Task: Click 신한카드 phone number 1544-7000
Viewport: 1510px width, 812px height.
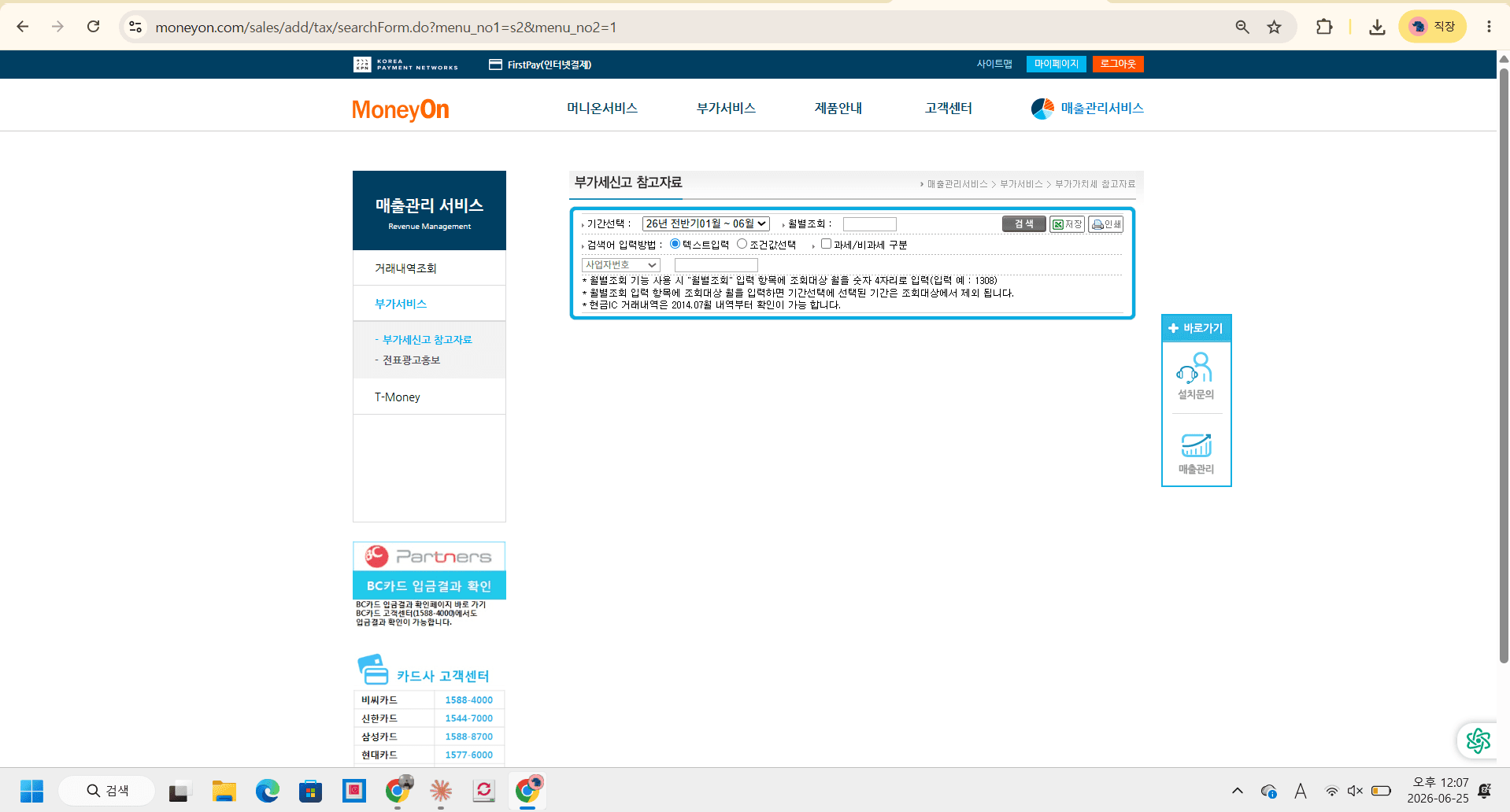Action: pyautogui.click(x=468, y=718)
